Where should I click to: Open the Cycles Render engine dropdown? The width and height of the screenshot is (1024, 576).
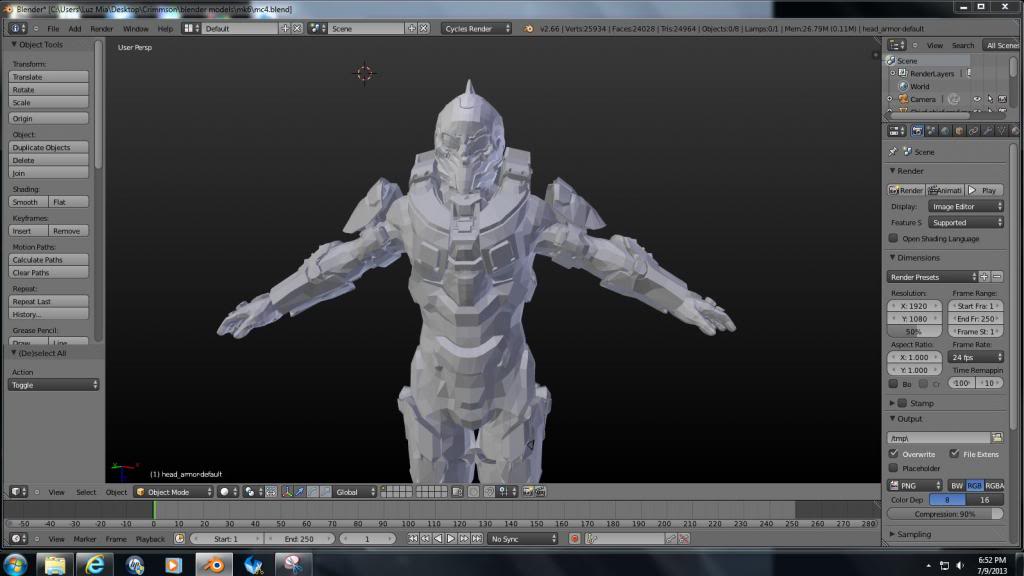pyautogui.click(x=477, y=29)
